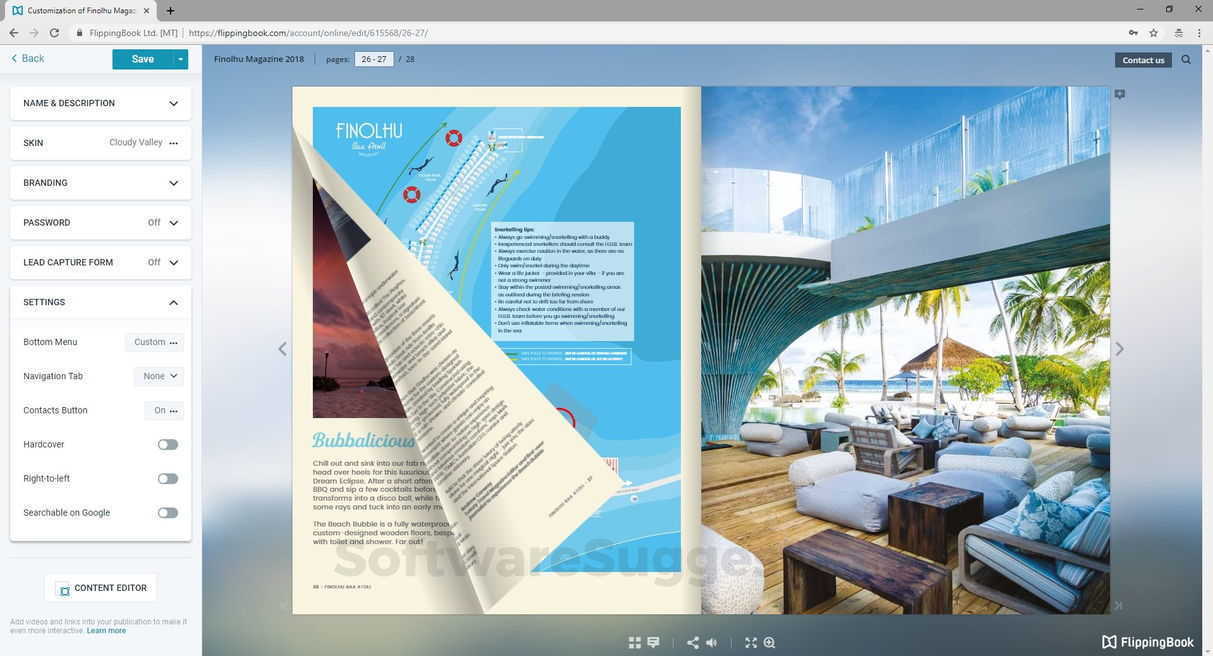Click the FlippingBook logo in the bottom corner
The width and height of the screenshot is (1213, 656).
point(1146,641)
